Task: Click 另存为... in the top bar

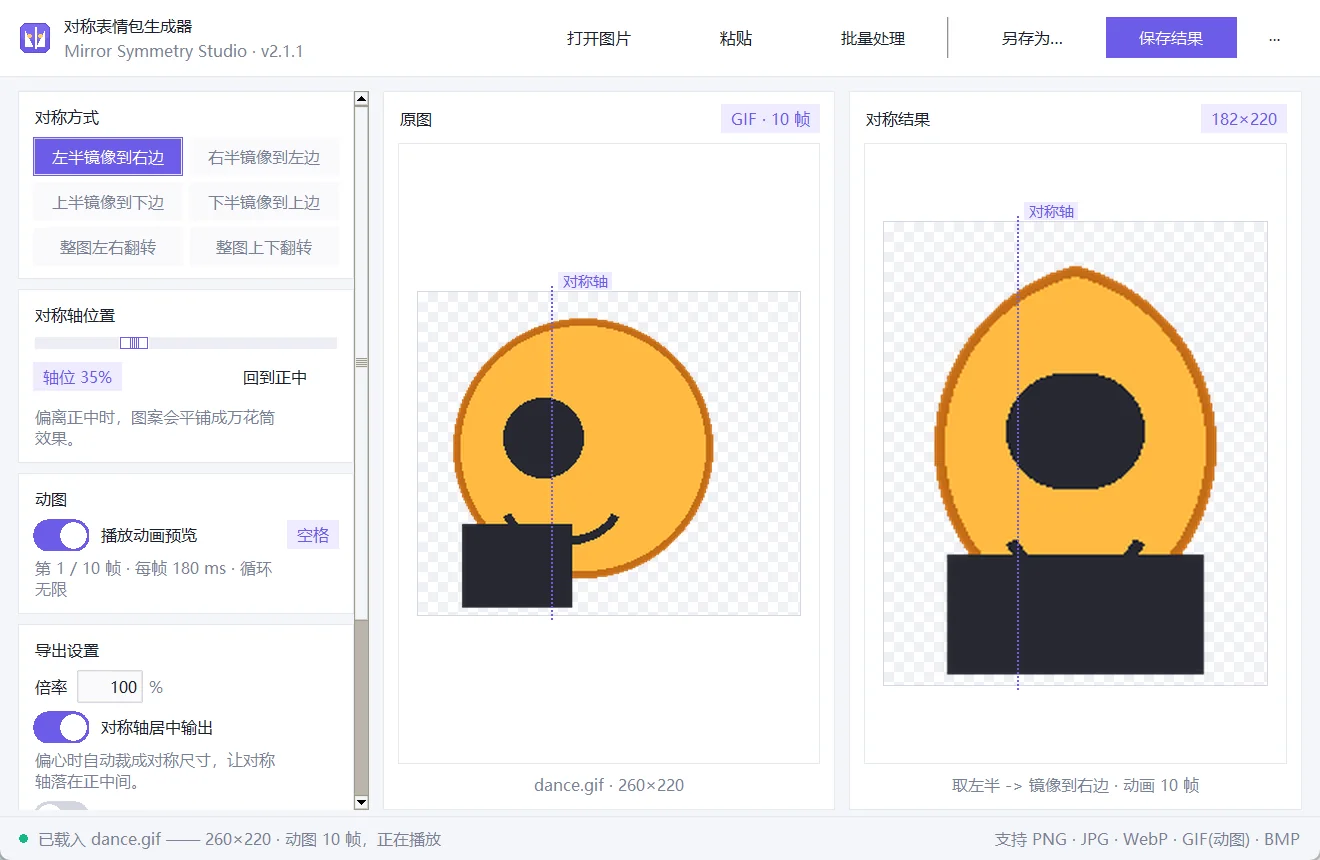Action: click(x=1032, y=38)
